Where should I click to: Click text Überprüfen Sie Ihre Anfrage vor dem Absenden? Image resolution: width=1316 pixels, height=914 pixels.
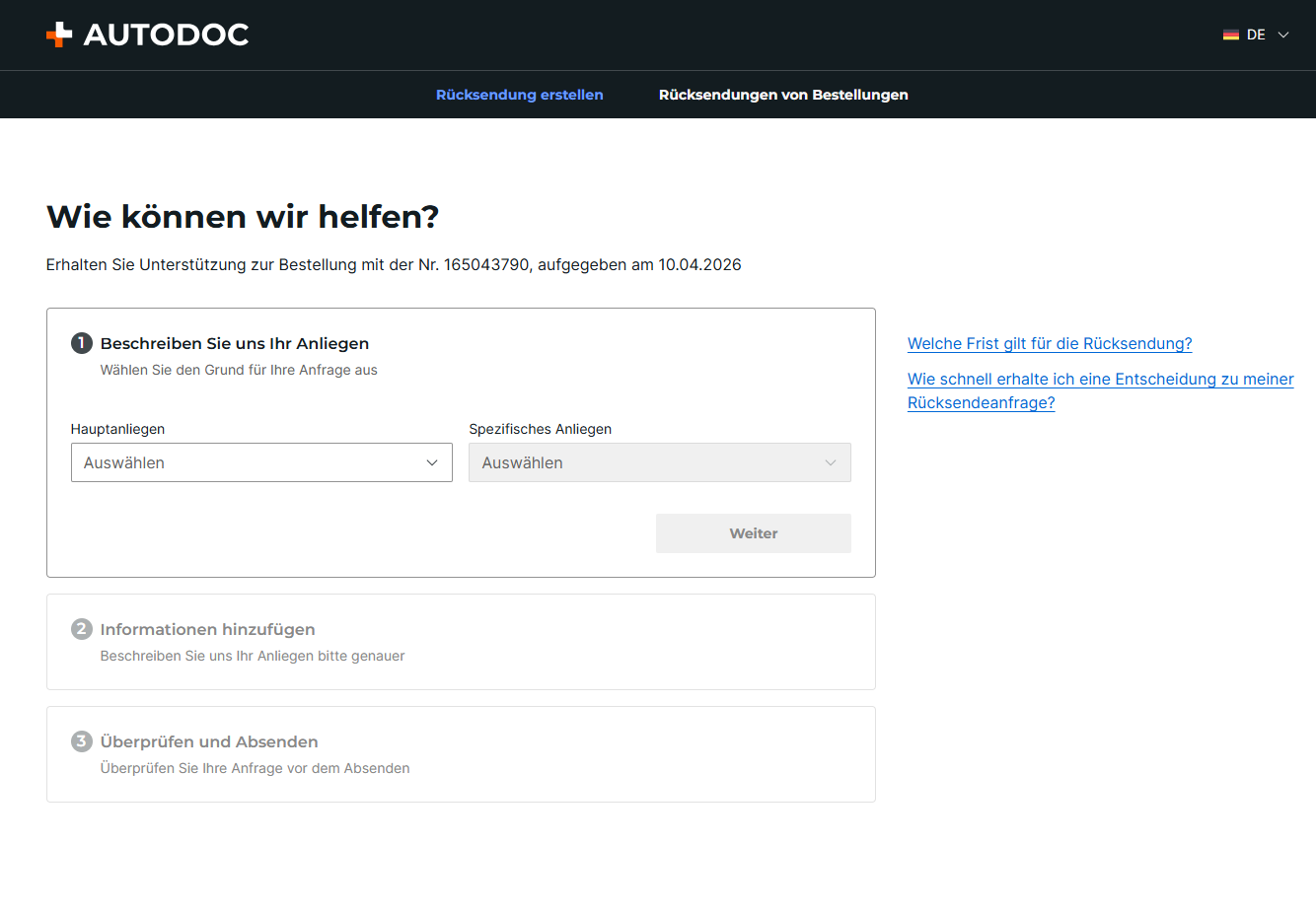coord(256,768)
